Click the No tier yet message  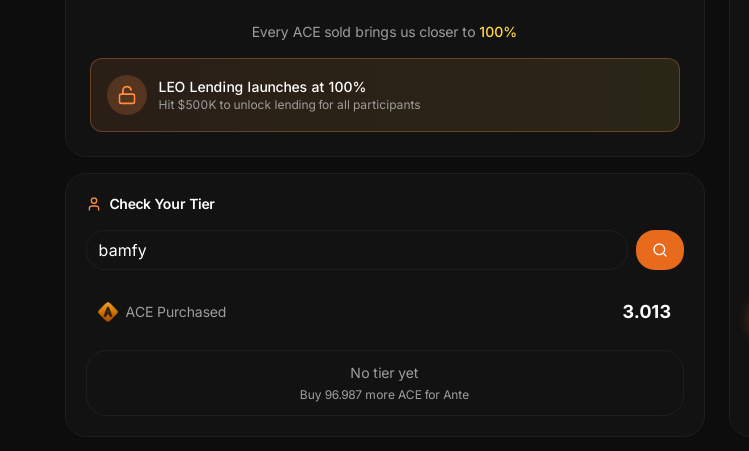[384, 373]
